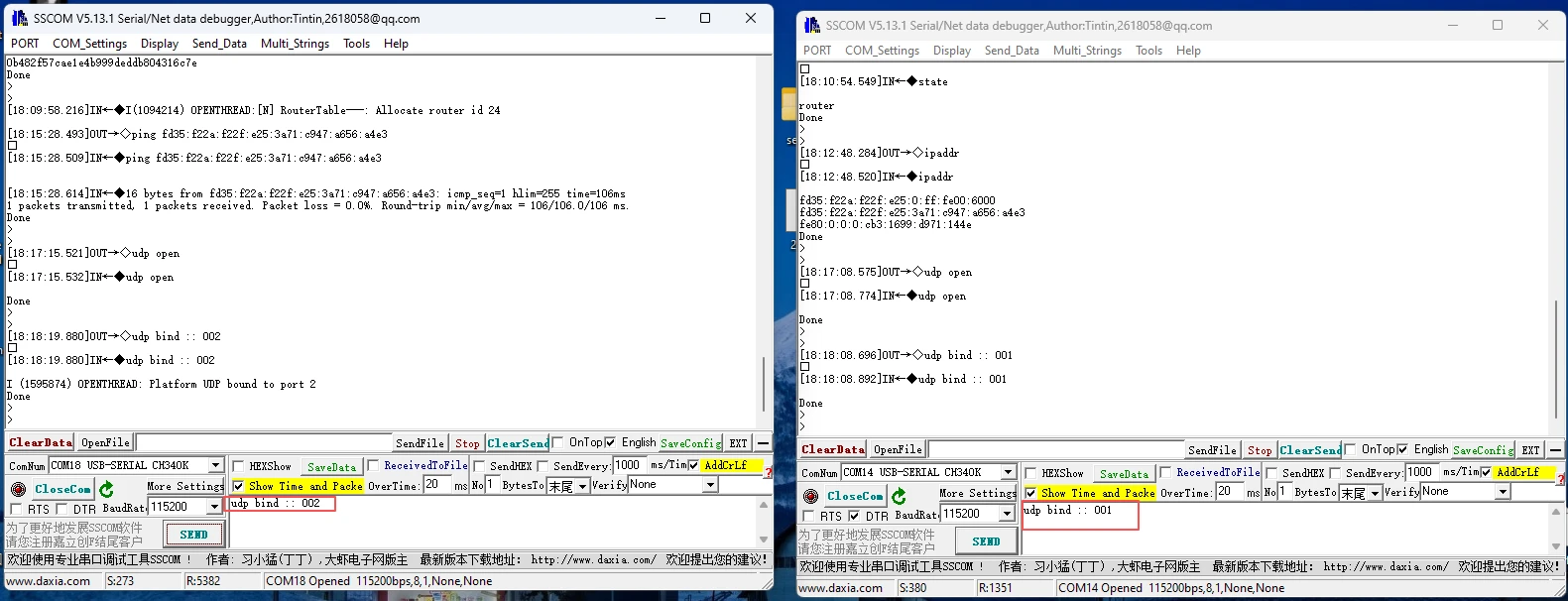Viewport: 1568px width, 601px height.
Task: Click the green refresh icon in COM14 window
Action: click(899, 496)
